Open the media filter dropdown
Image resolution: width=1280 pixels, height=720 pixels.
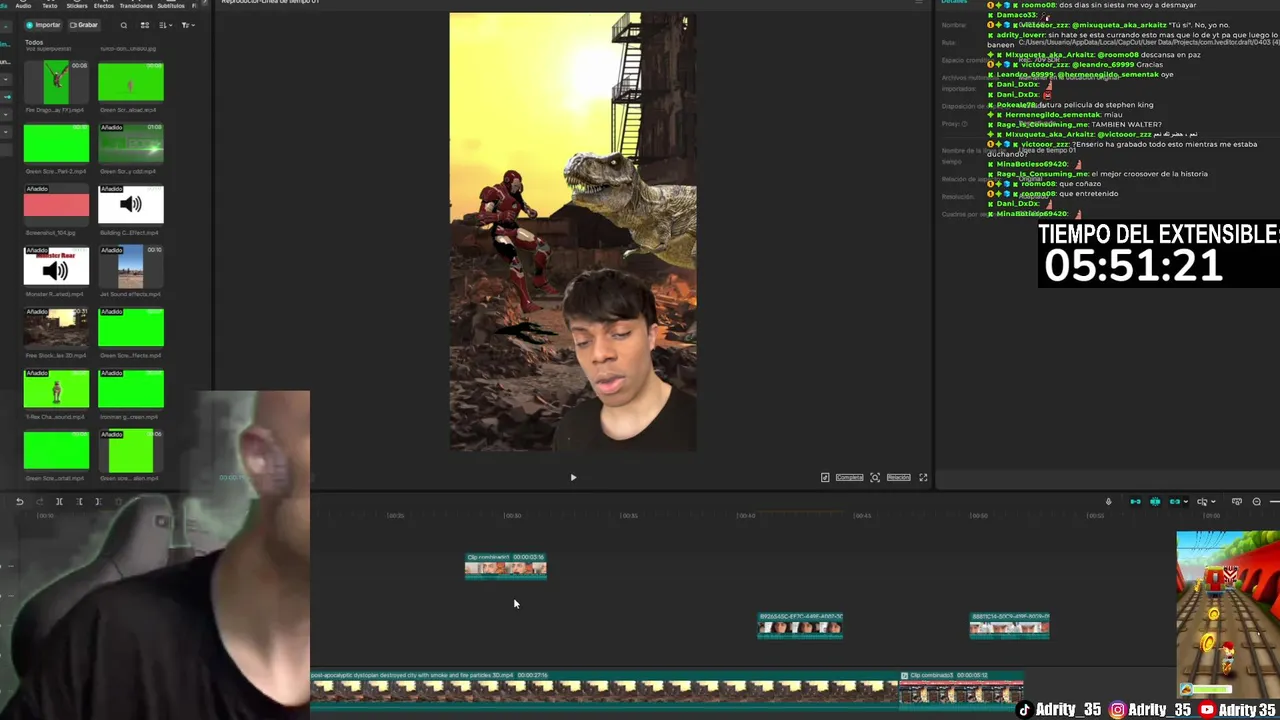coord(188,25)
